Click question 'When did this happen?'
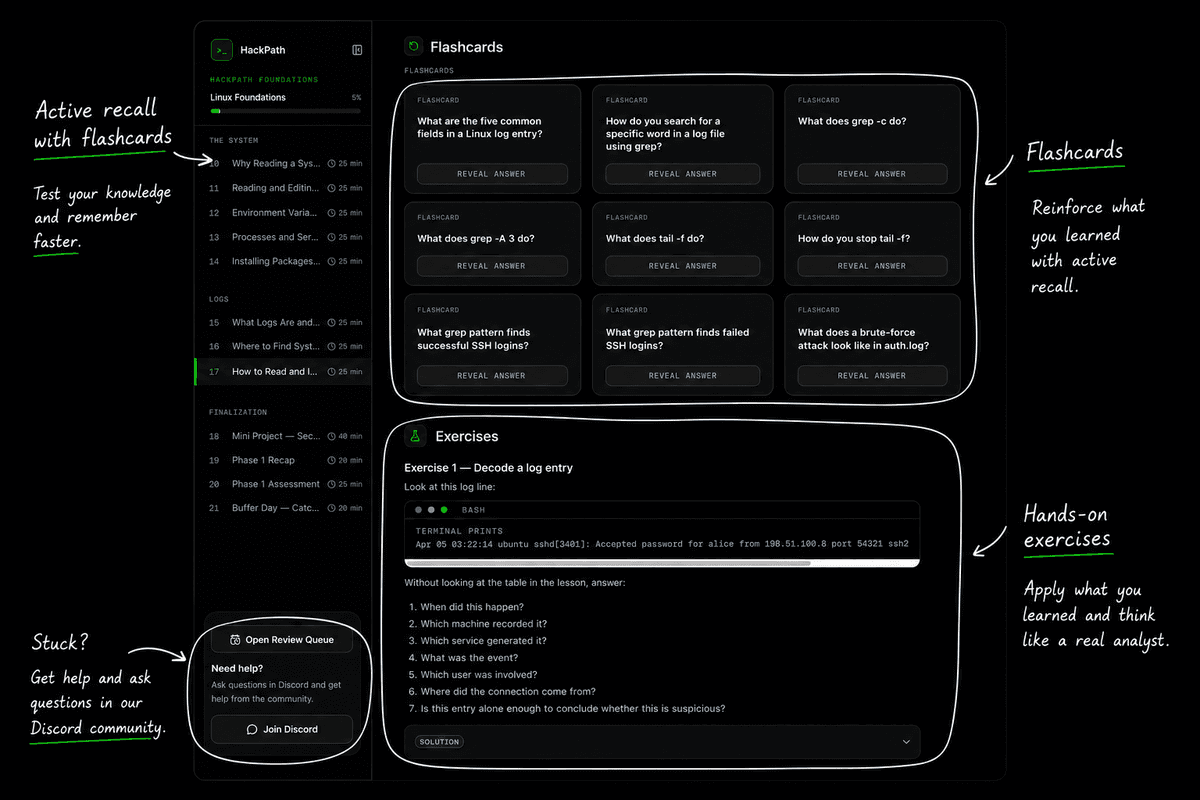The image size is (1200, 800). (x=472, y=607)
